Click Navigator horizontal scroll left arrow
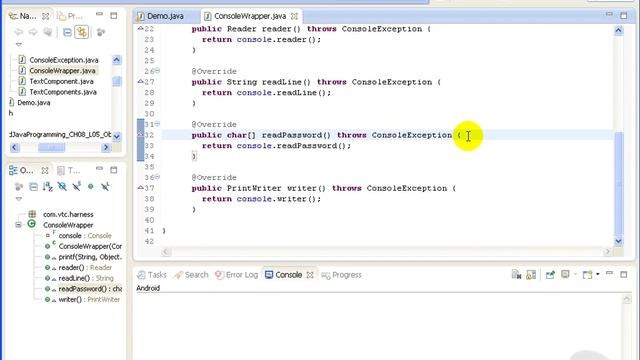Screen dimensions: 640x360 click(x=15, y=147)
